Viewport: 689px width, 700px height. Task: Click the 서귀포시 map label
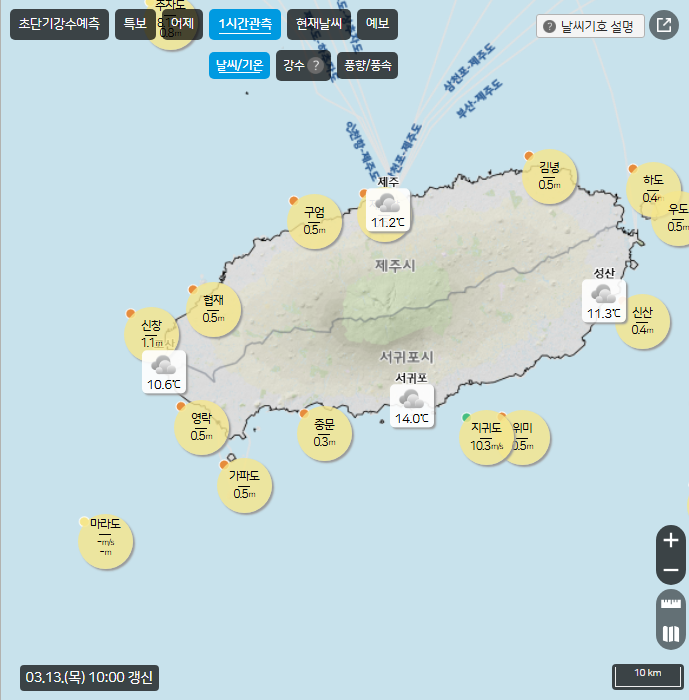click(x=406, y=357)
